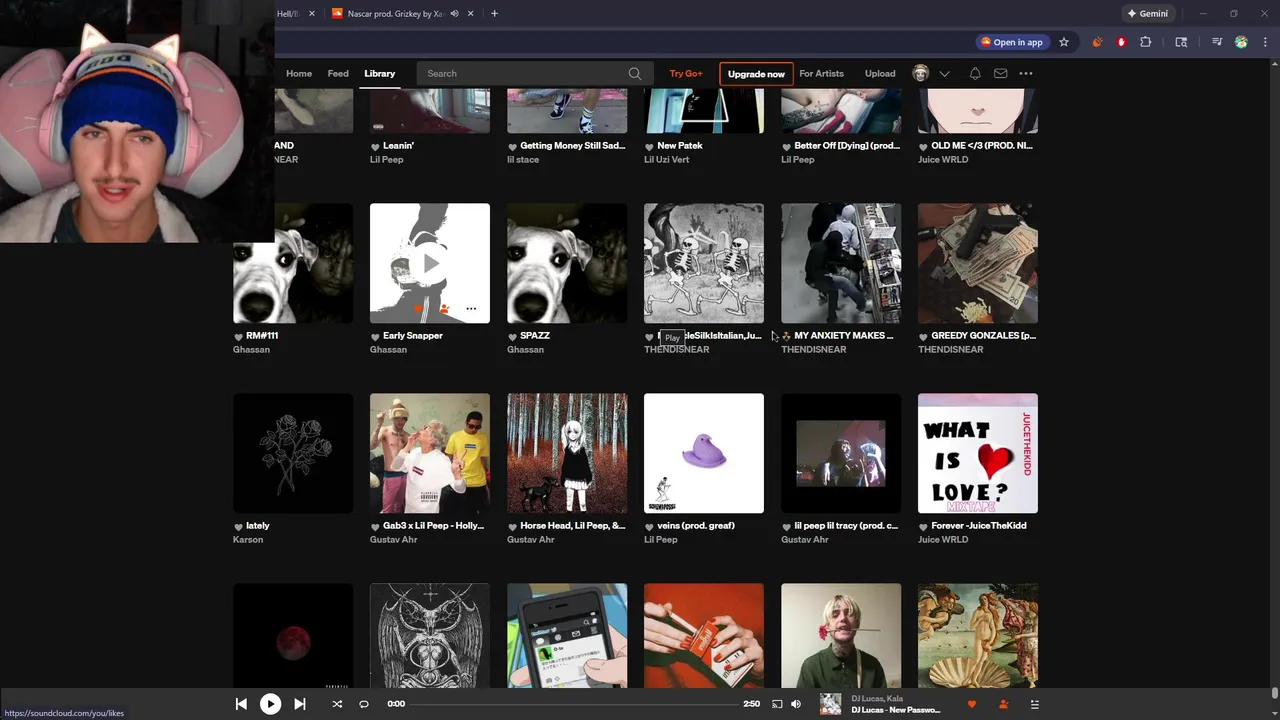Image resolution: width=1280 pixels, height=720 pixels.
Task: Close the Nascar prod. Grizkey tab
Action: (471, 13)
